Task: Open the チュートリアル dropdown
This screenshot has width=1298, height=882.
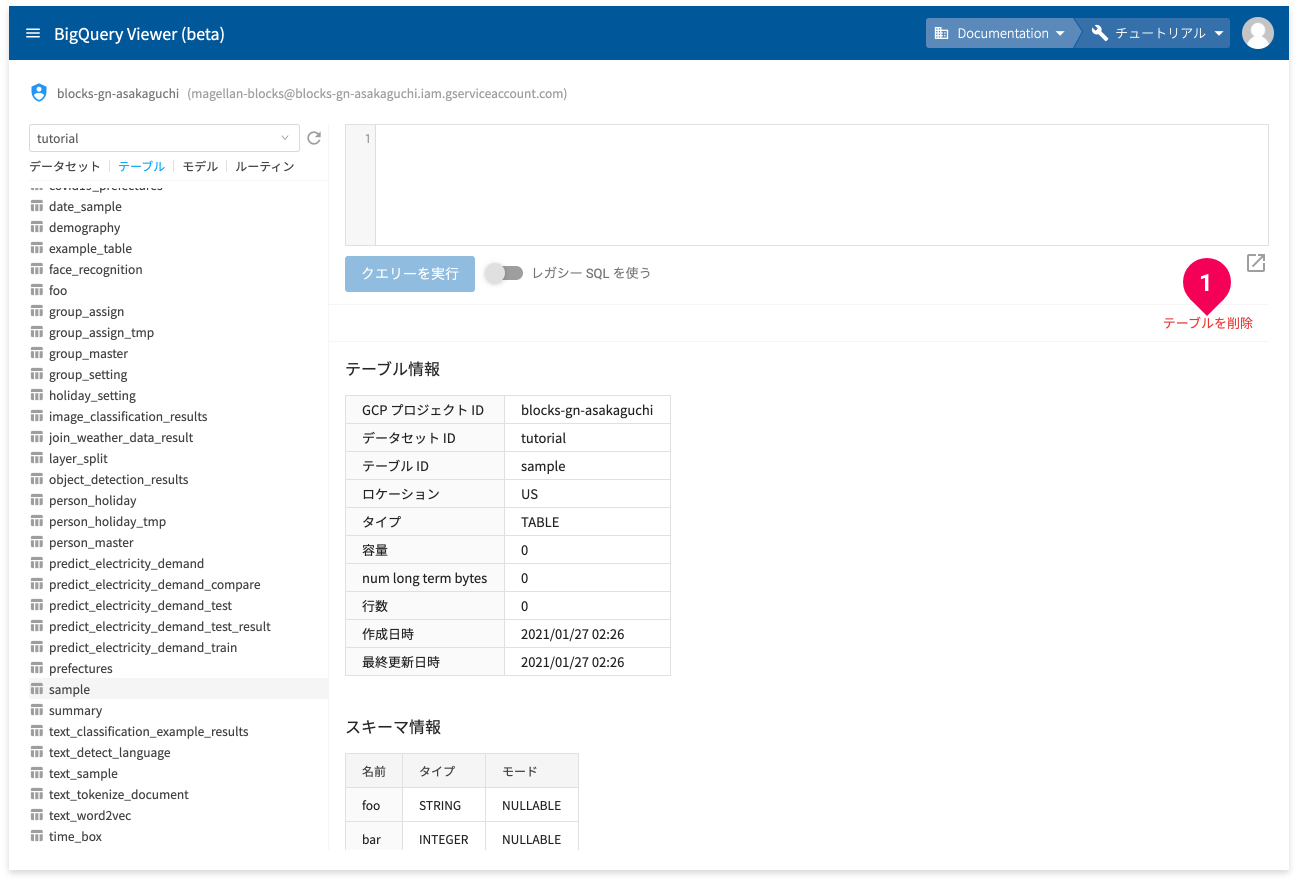Action: [1158, 33]
